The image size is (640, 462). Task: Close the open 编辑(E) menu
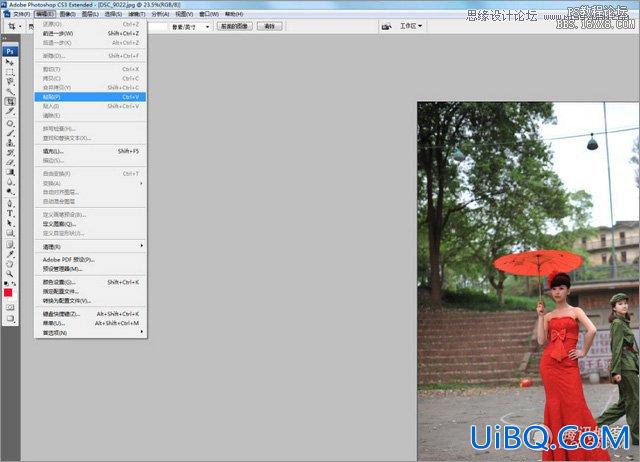(x=44, y=14)
